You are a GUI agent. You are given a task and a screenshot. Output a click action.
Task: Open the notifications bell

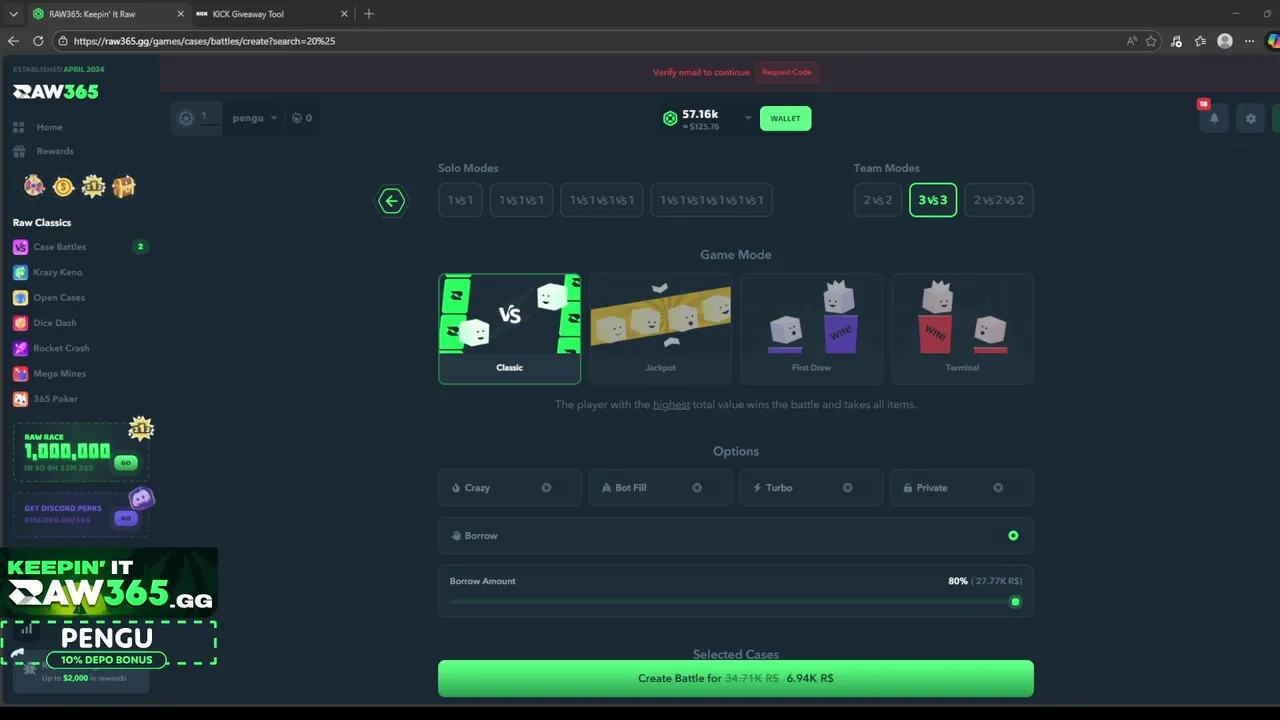coord(1214,118)
